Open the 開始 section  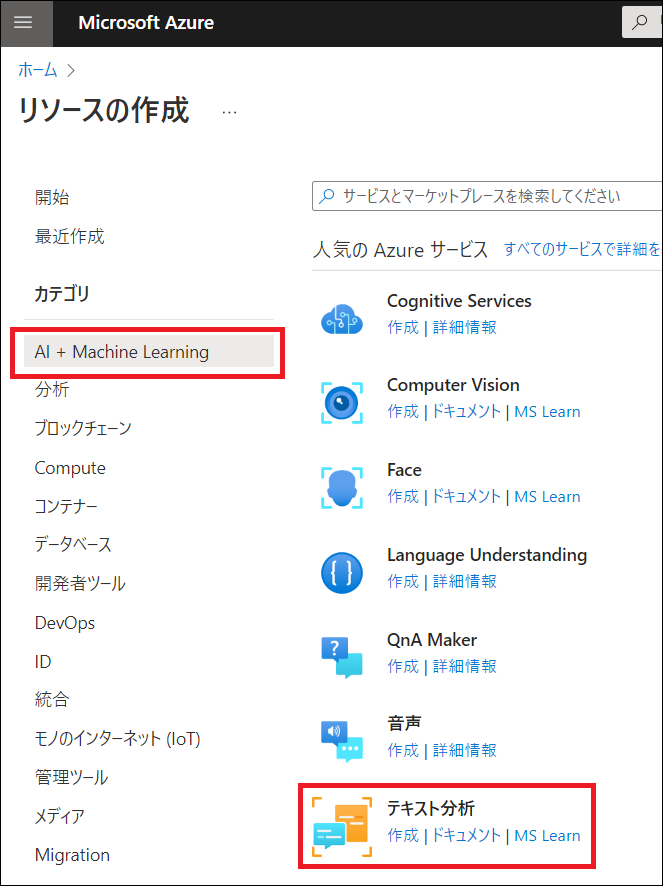(52, 198)
